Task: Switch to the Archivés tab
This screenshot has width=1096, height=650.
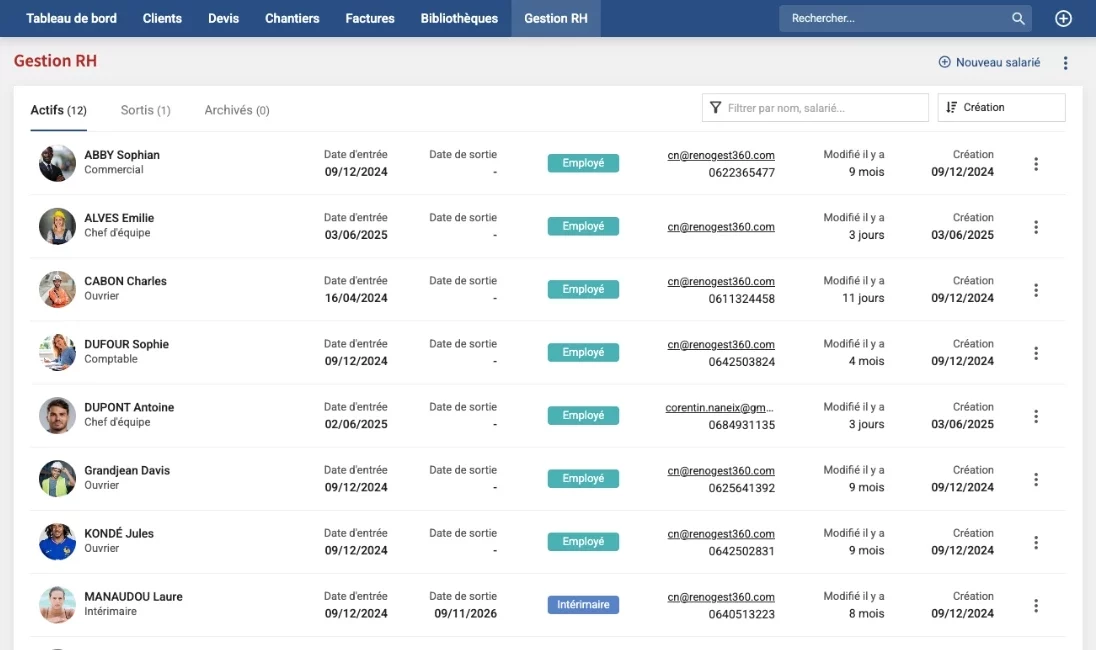Action: point(236,110)
